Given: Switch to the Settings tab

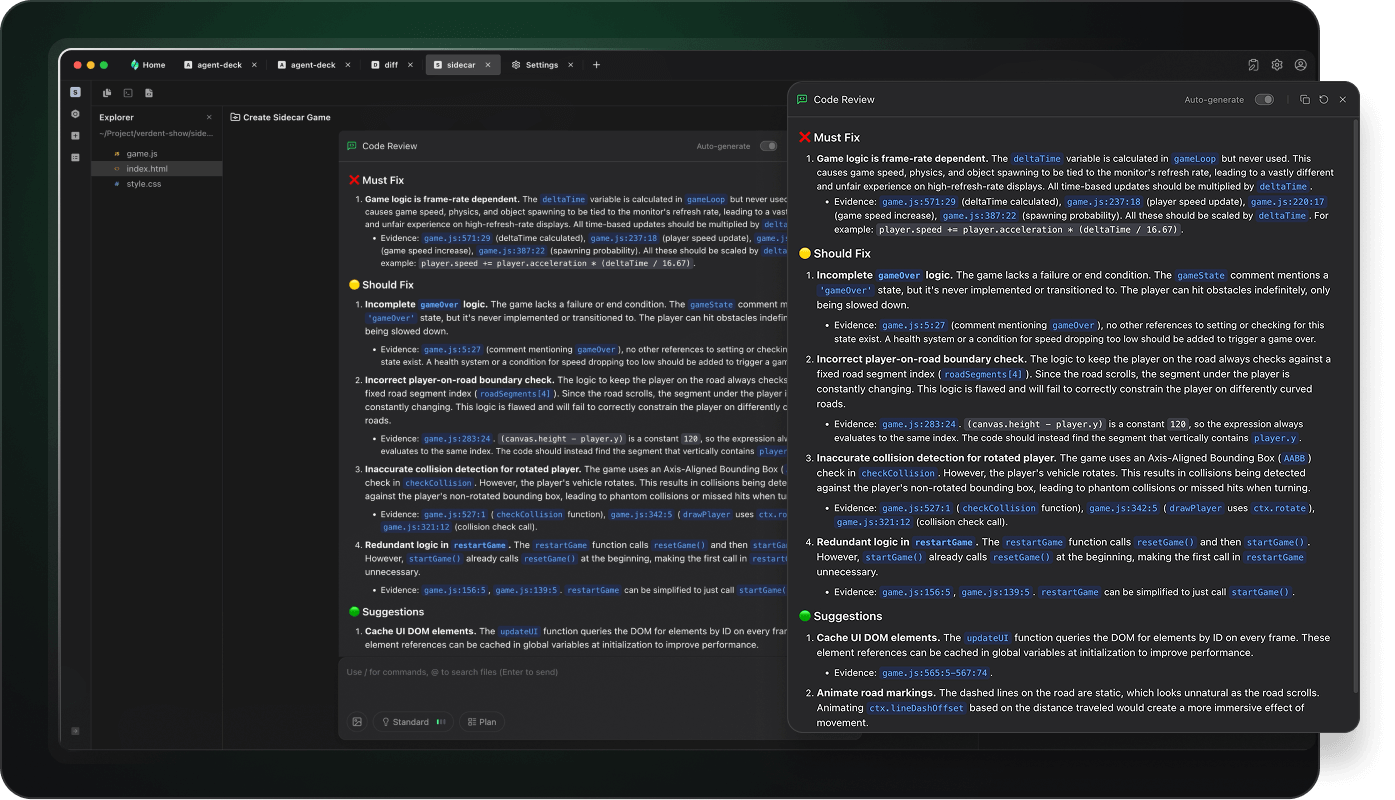Looking at the screenshot, I should point(541,64).
